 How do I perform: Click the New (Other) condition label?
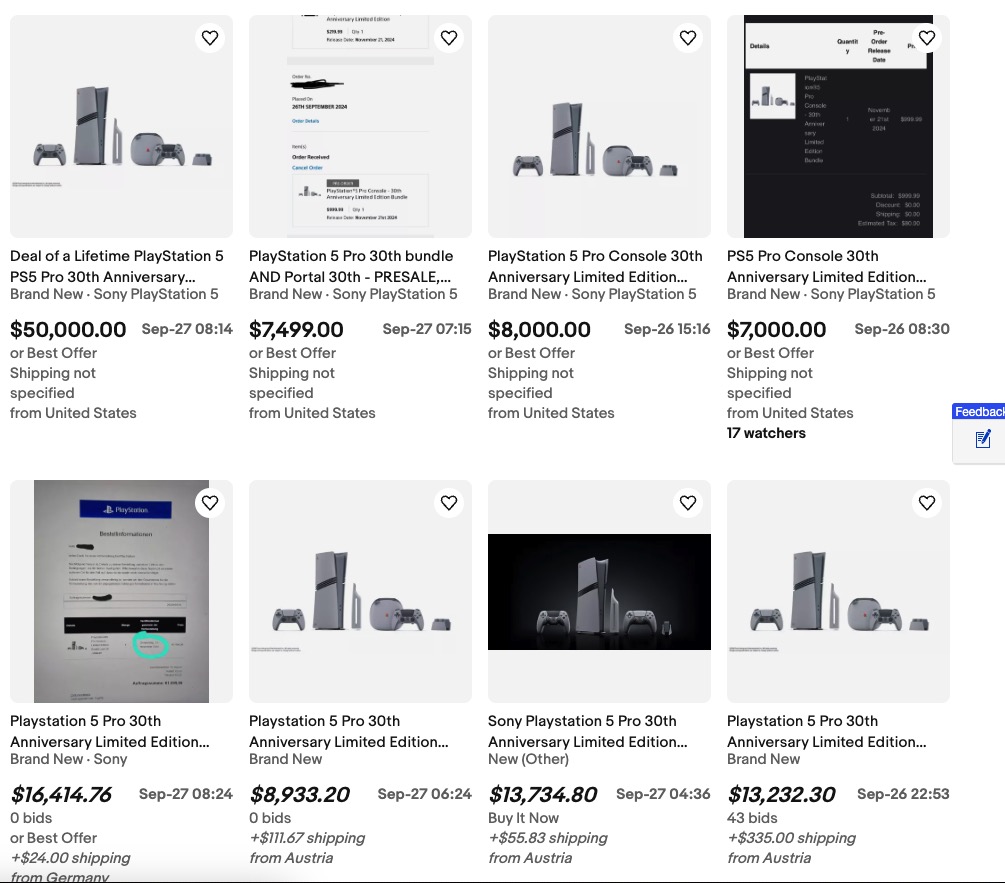click(528, 759)
